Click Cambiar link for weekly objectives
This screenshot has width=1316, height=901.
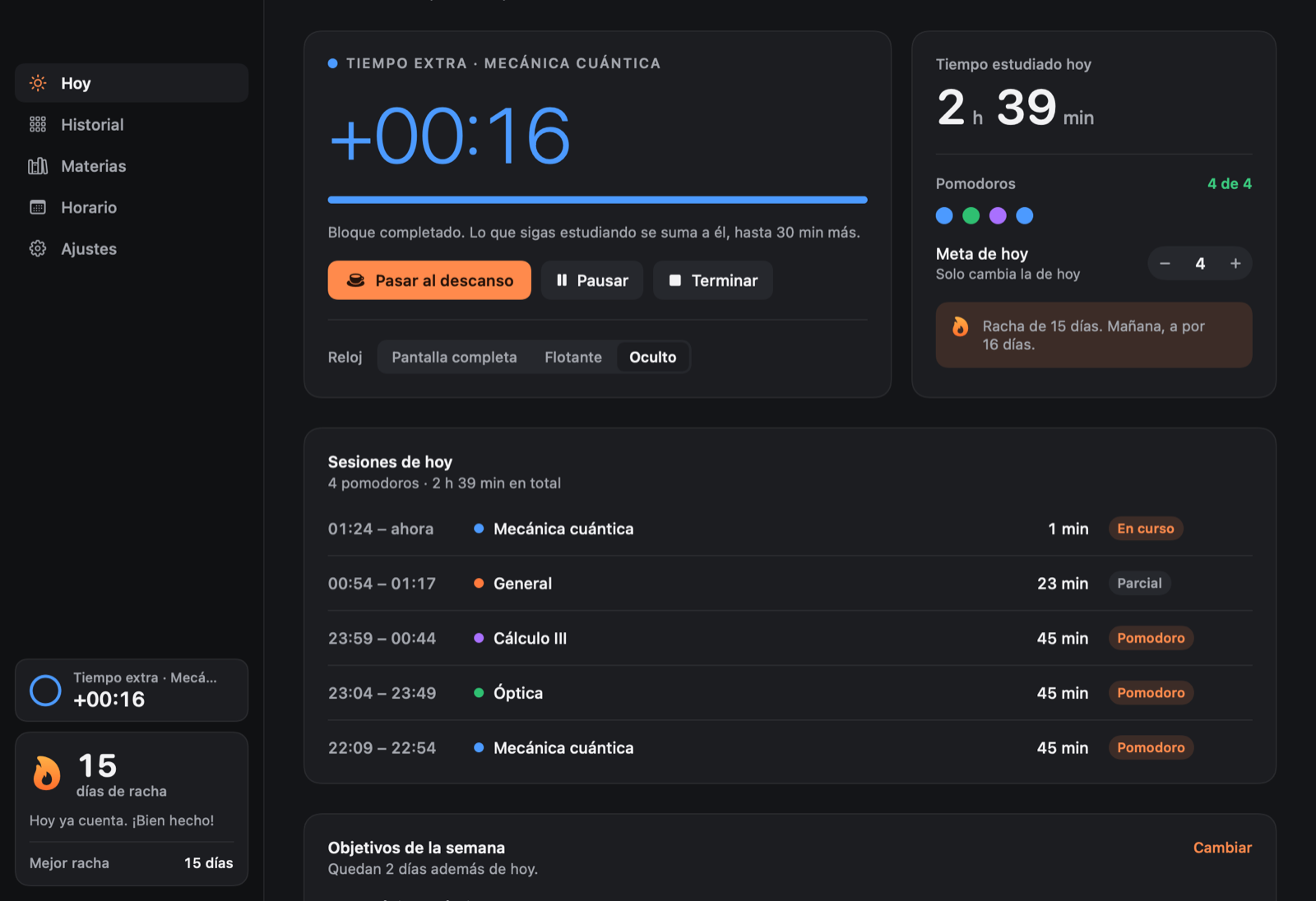[x=1222, y=848]
